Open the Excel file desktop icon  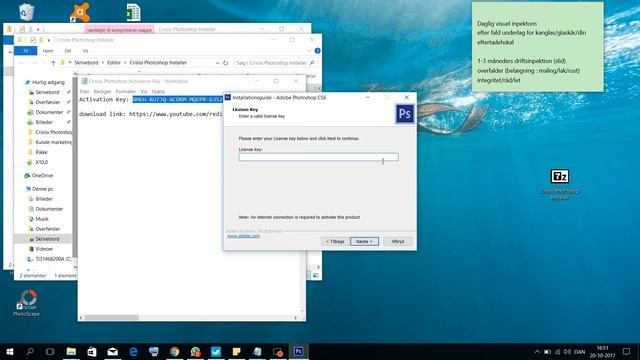pos(133,12)
